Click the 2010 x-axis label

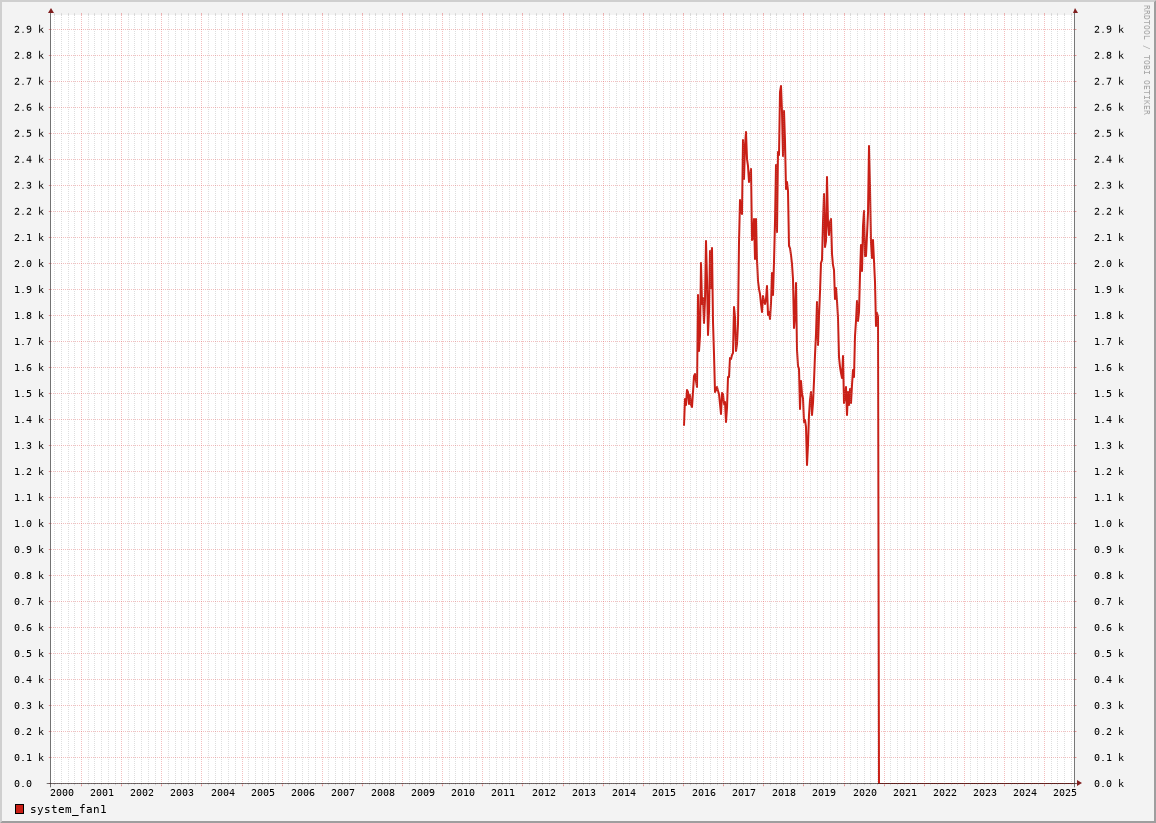click(x=463, y=793)
